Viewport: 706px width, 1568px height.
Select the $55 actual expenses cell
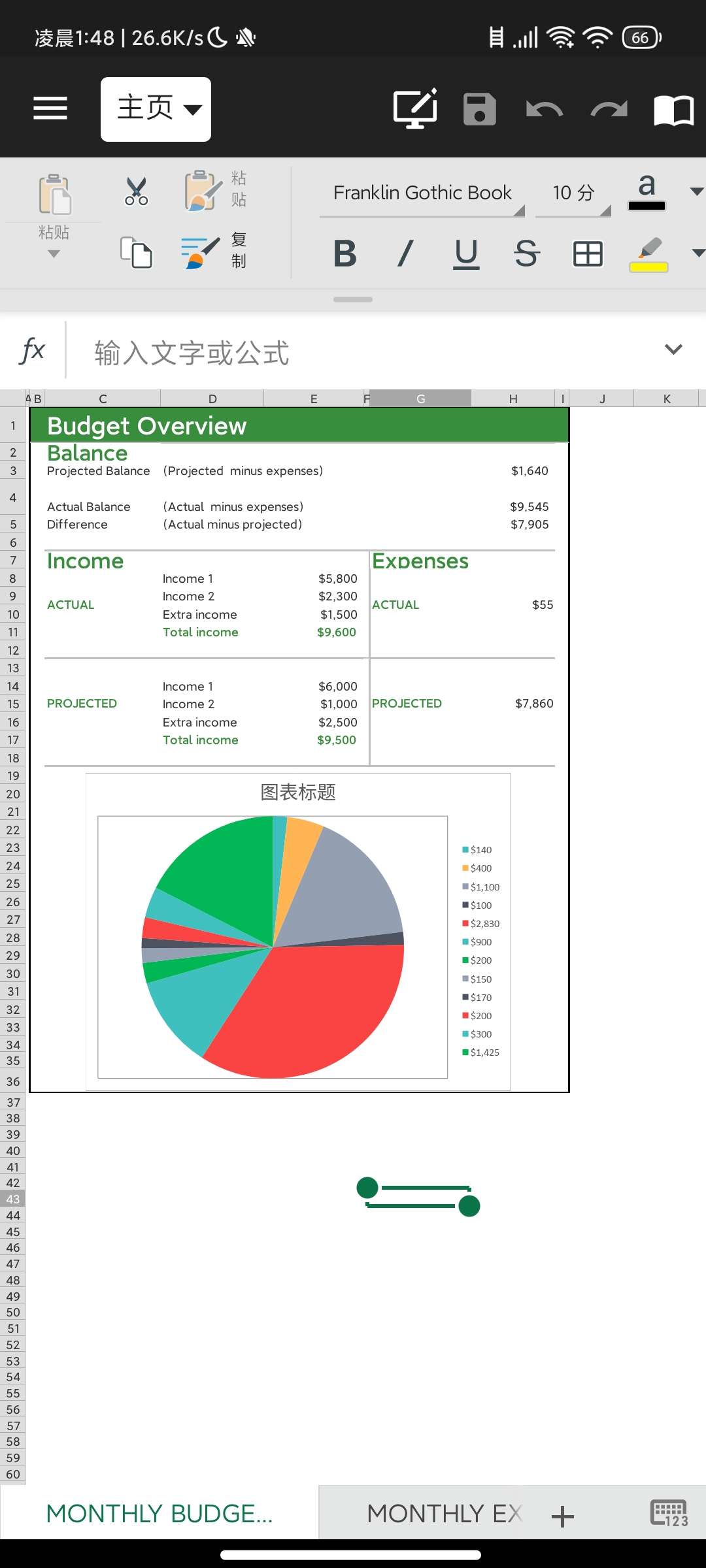click(543, 605)
